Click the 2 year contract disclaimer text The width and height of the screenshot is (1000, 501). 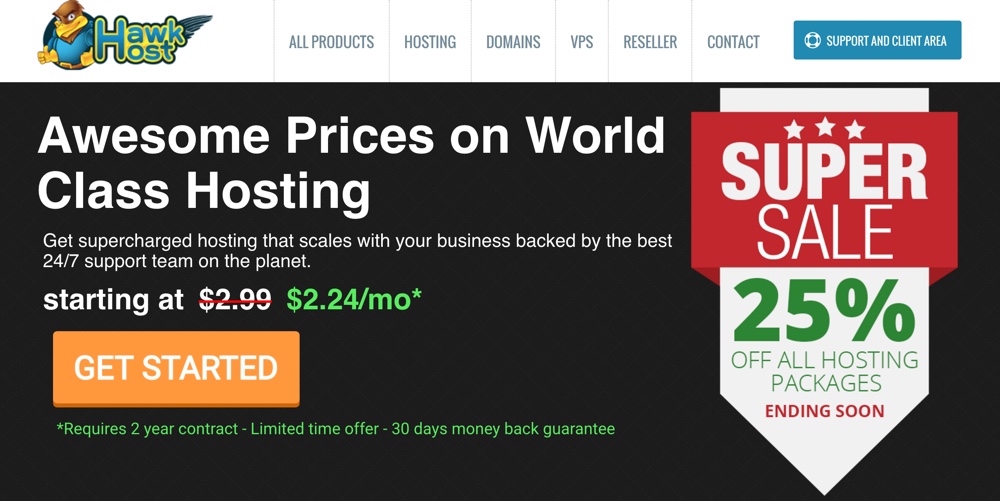[336, 429]
